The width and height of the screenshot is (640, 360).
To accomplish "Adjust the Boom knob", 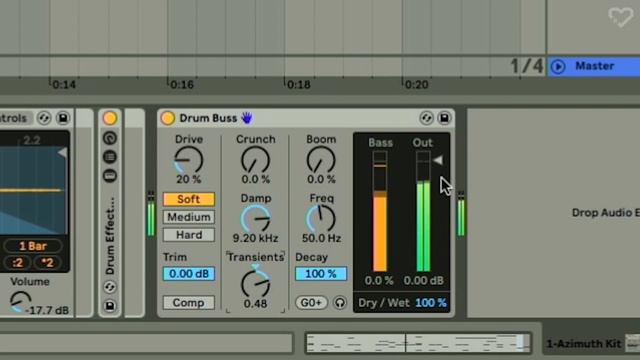I will (321, 160).
